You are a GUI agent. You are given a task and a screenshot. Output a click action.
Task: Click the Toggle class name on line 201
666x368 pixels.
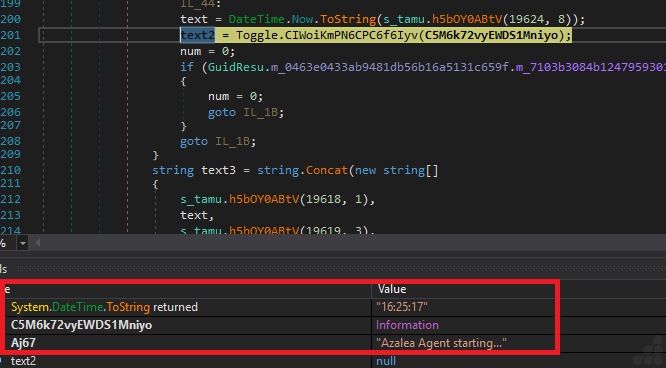[257, 35]
